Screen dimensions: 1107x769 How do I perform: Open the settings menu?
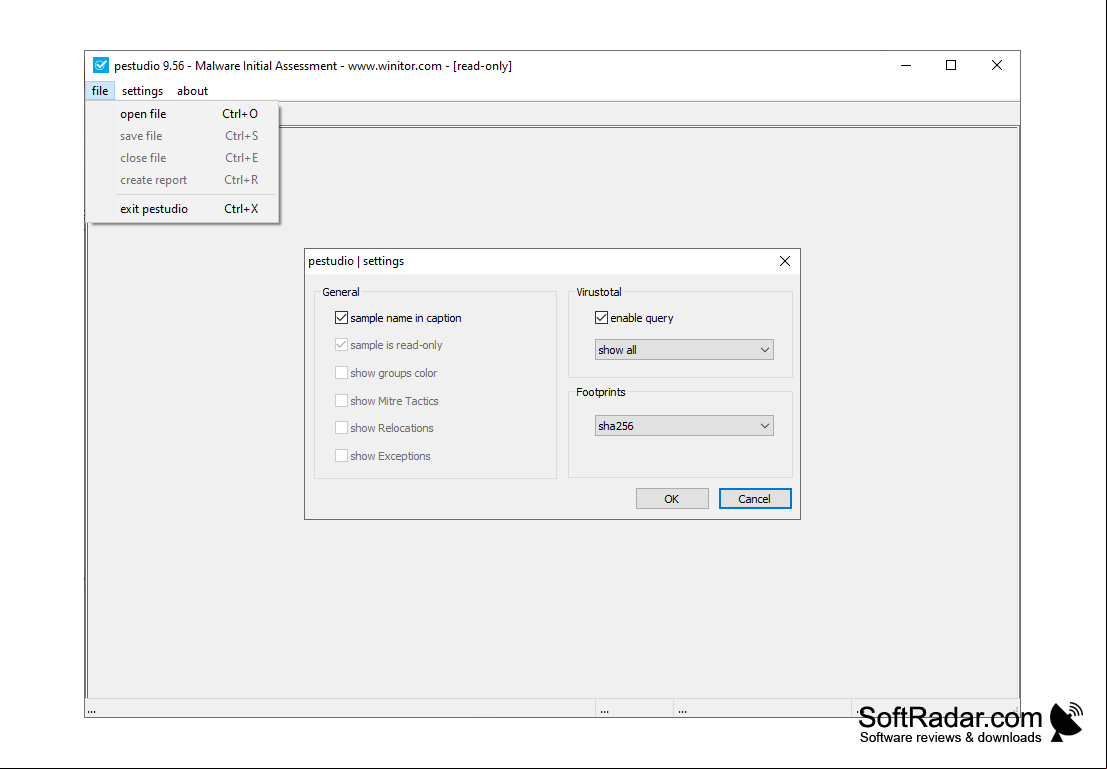click(x=142, y=90)
